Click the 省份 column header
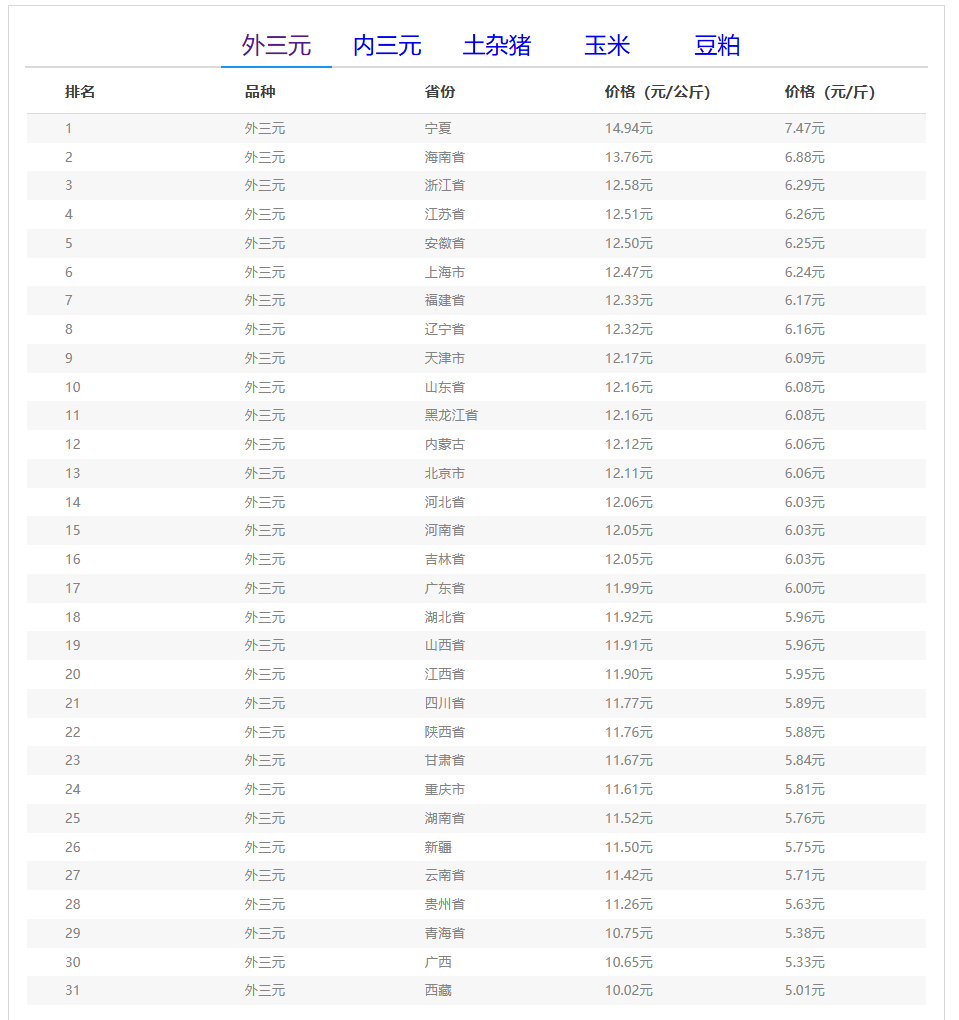This screenshot has height=1020, width=959. point(440,92)
